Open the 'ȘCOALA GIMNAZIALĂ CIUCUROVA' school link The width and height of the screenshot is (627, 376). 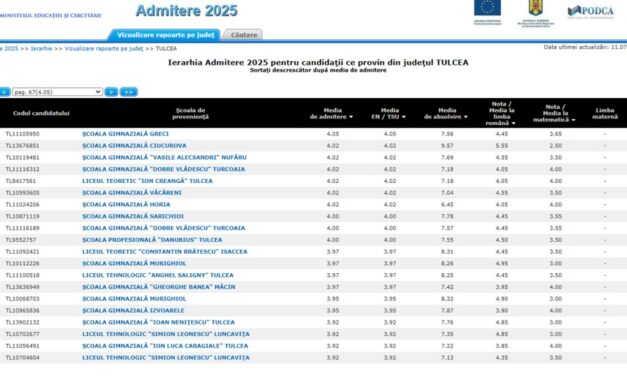pos(134,146)
